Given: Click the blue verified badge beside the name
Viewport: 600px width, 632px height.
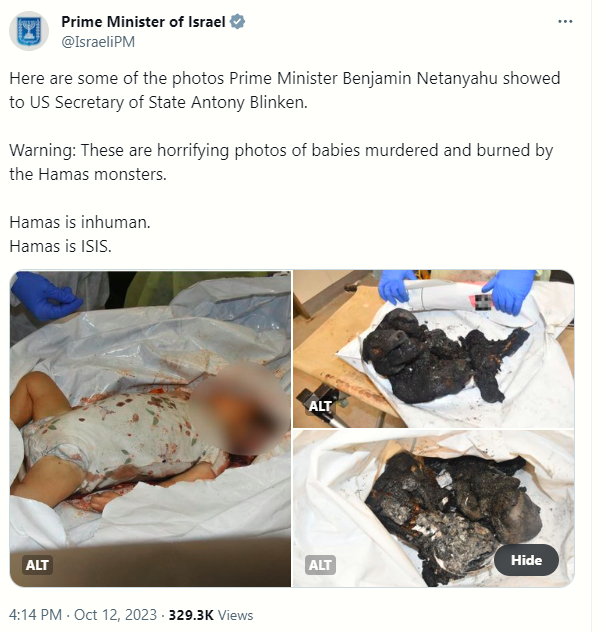Looking at the screenshot, I should (237, 22).
